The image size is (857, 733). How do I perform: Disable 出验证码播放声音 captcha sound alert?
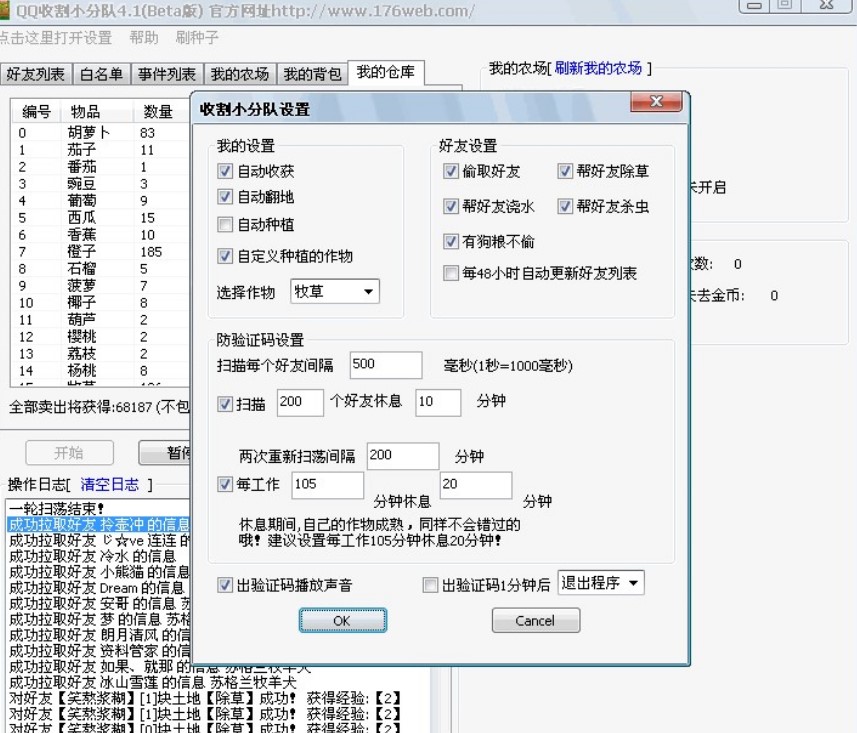[225, 585]
